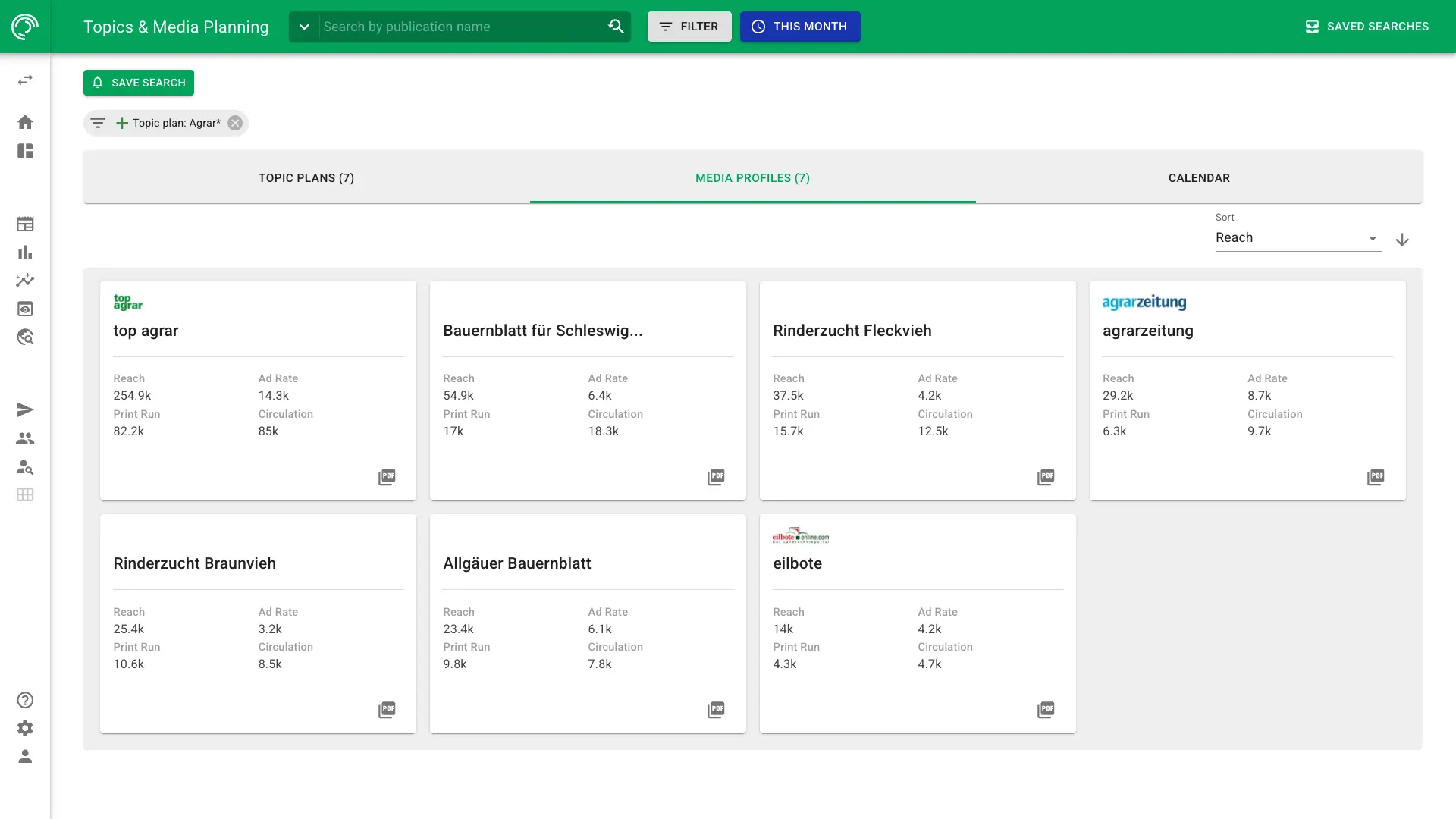1456x819 pixels.
Task: Click the app logo icon in the header
Action: click(x=25, y=27)
